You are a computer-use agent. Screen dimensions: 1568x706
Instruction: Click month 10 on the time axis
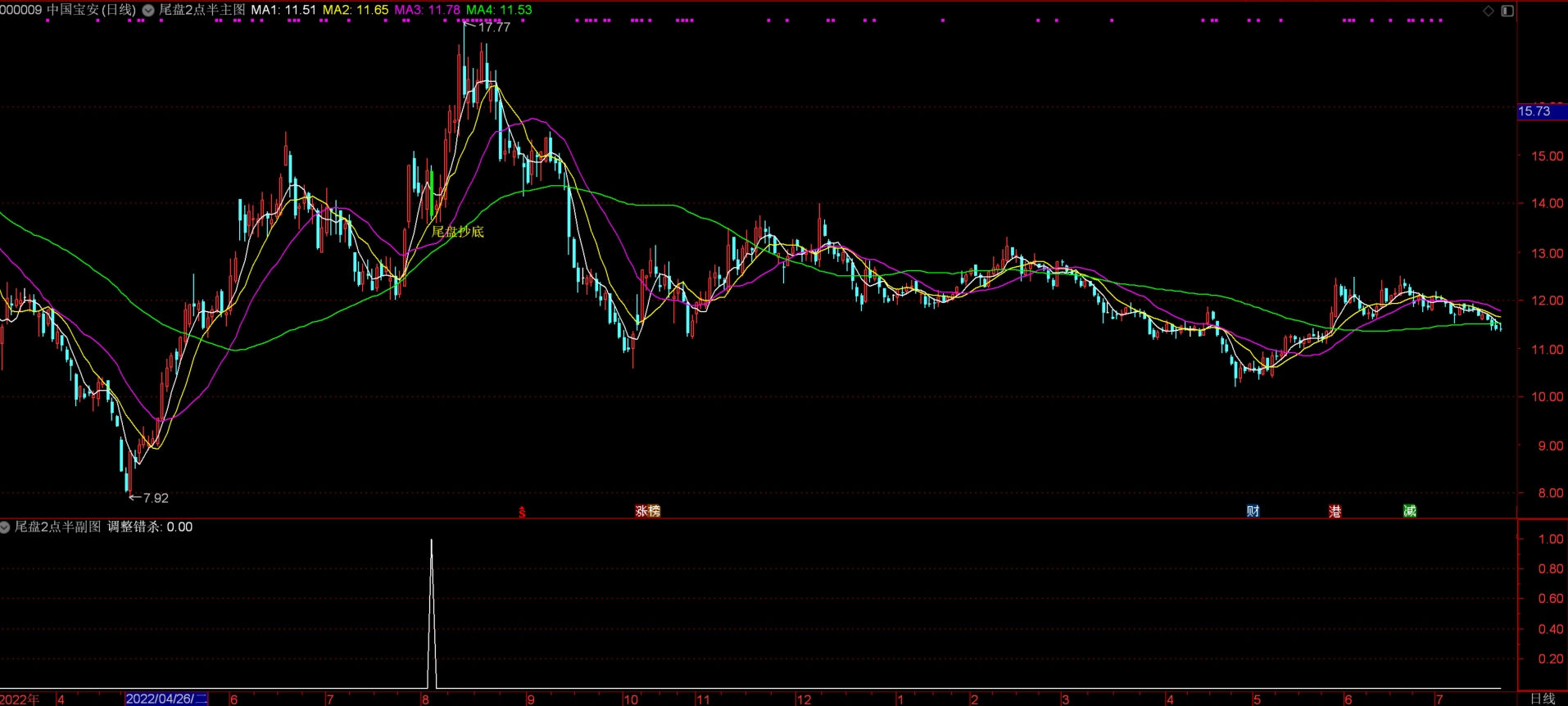(x=630, y=699)
